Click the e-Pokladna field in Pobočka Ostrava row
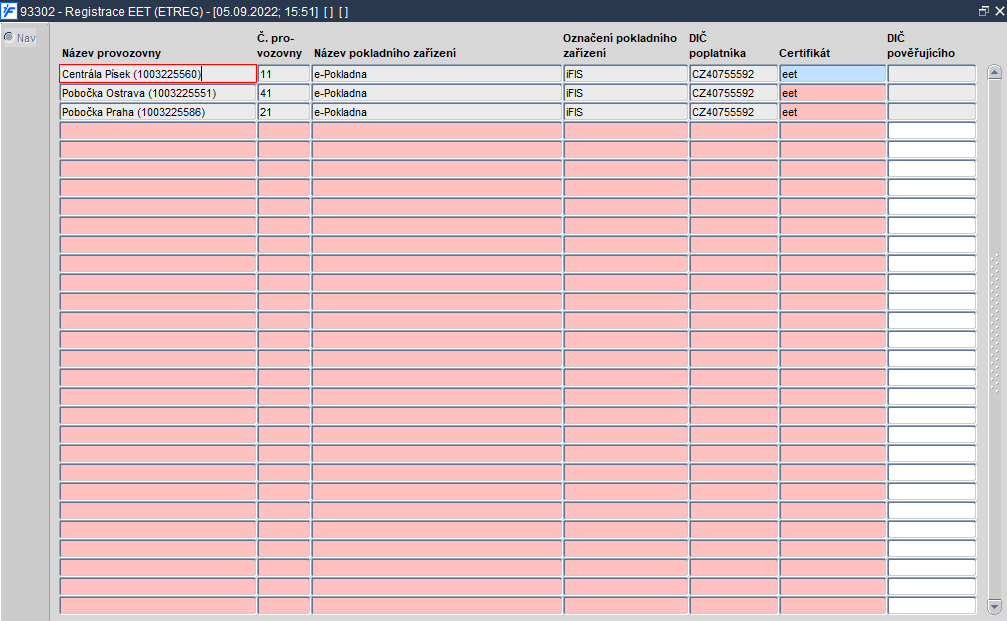Viewport: 1007px width, 621px height. 437,93
